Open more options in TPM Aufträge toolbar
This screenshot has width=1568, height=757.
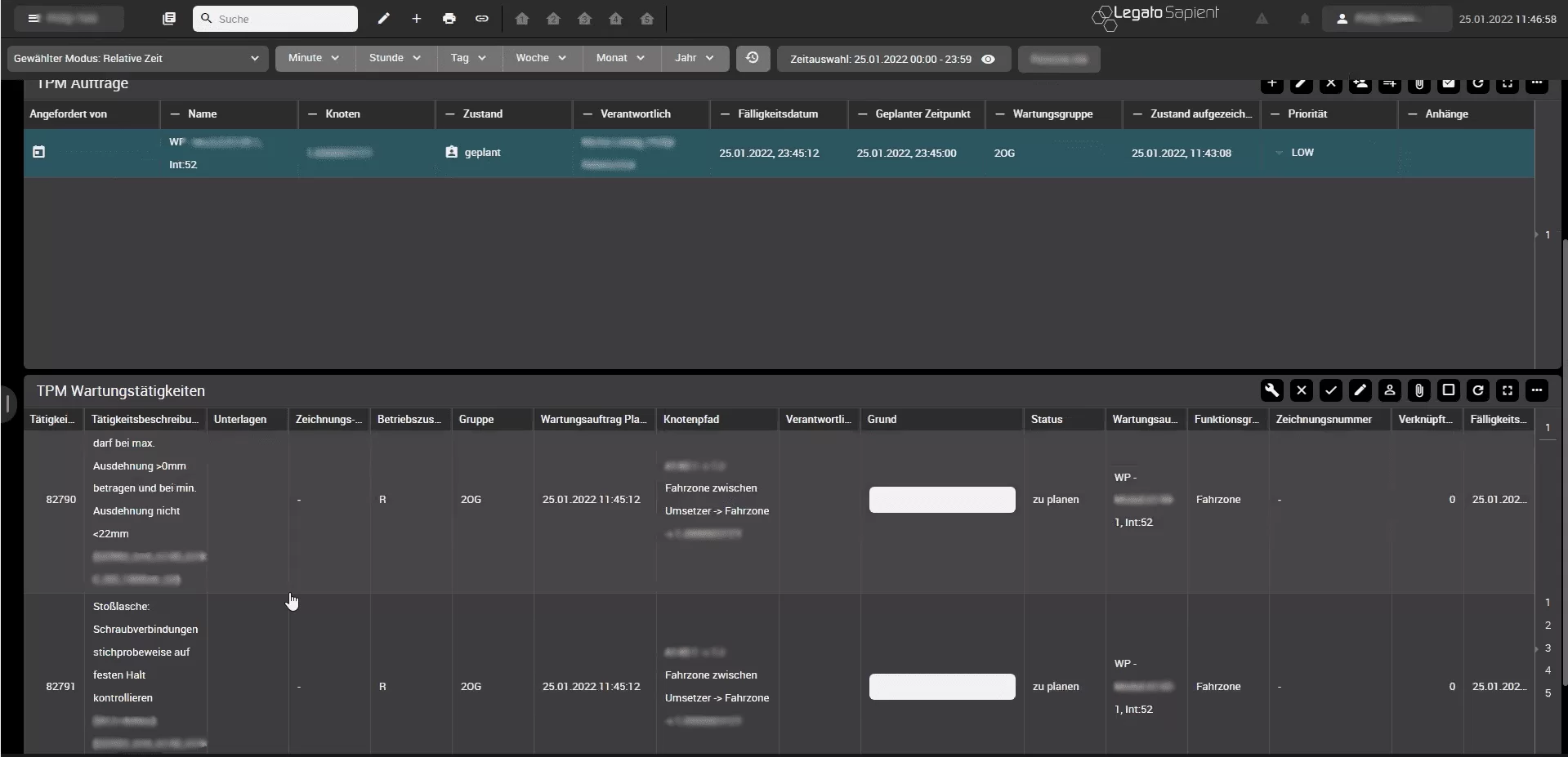point(1537,83)
